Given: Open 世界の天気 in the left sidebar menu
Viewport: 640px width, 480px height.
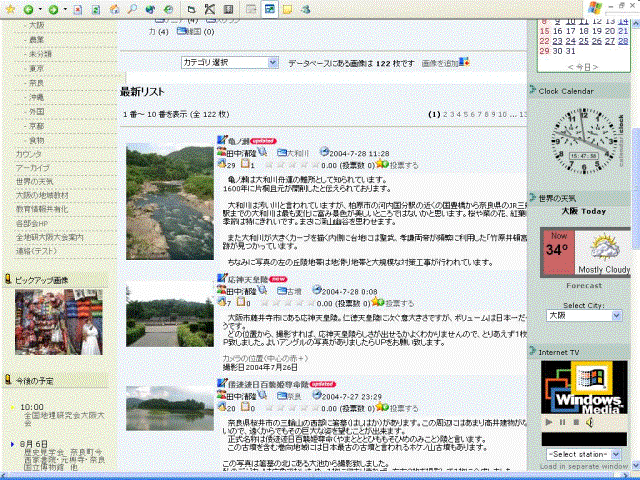Looking at the screenshot, I should [x=34, y=182].
